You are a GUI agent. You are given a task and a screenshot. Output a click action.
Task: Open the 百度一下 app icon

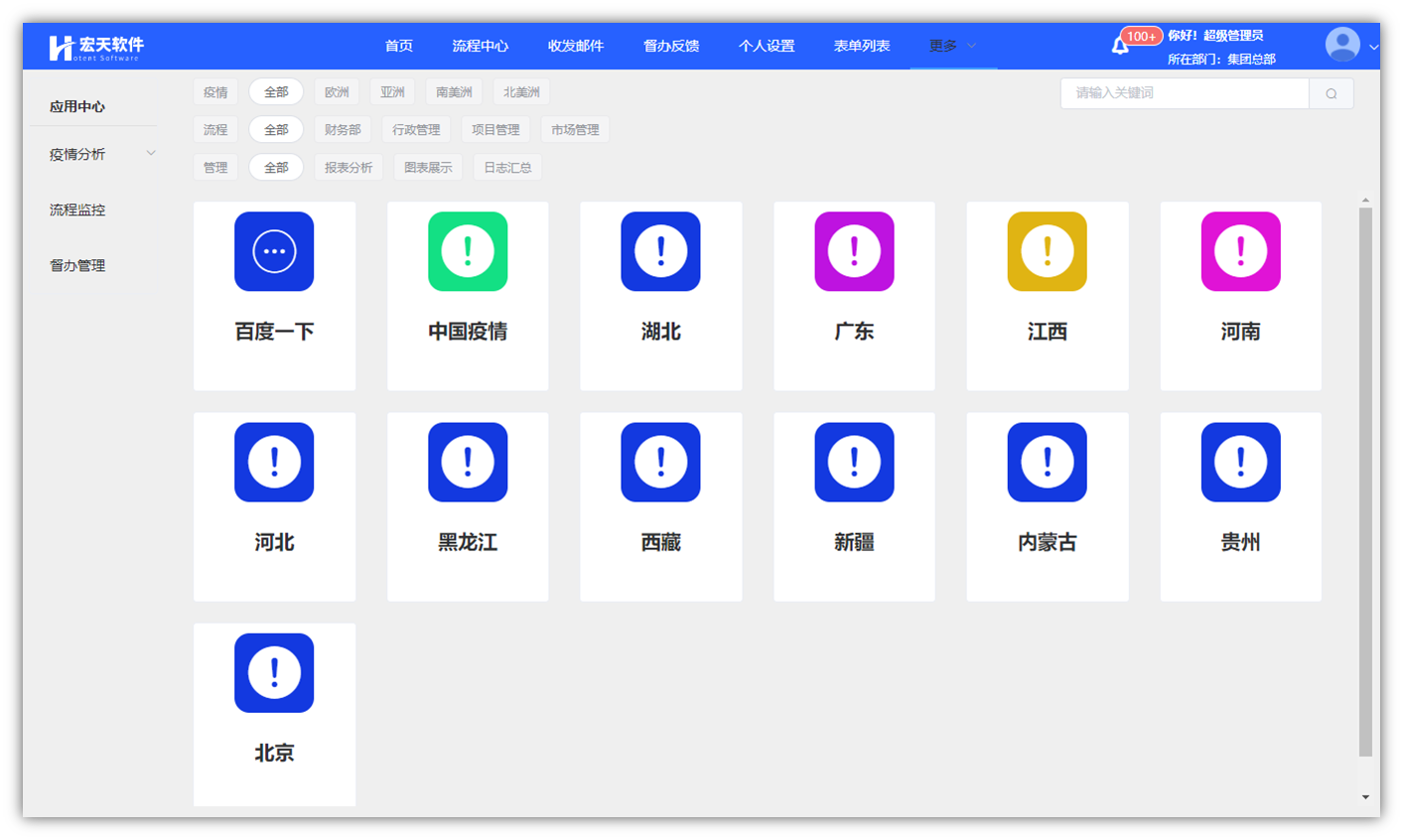click(x=274, y=252)
